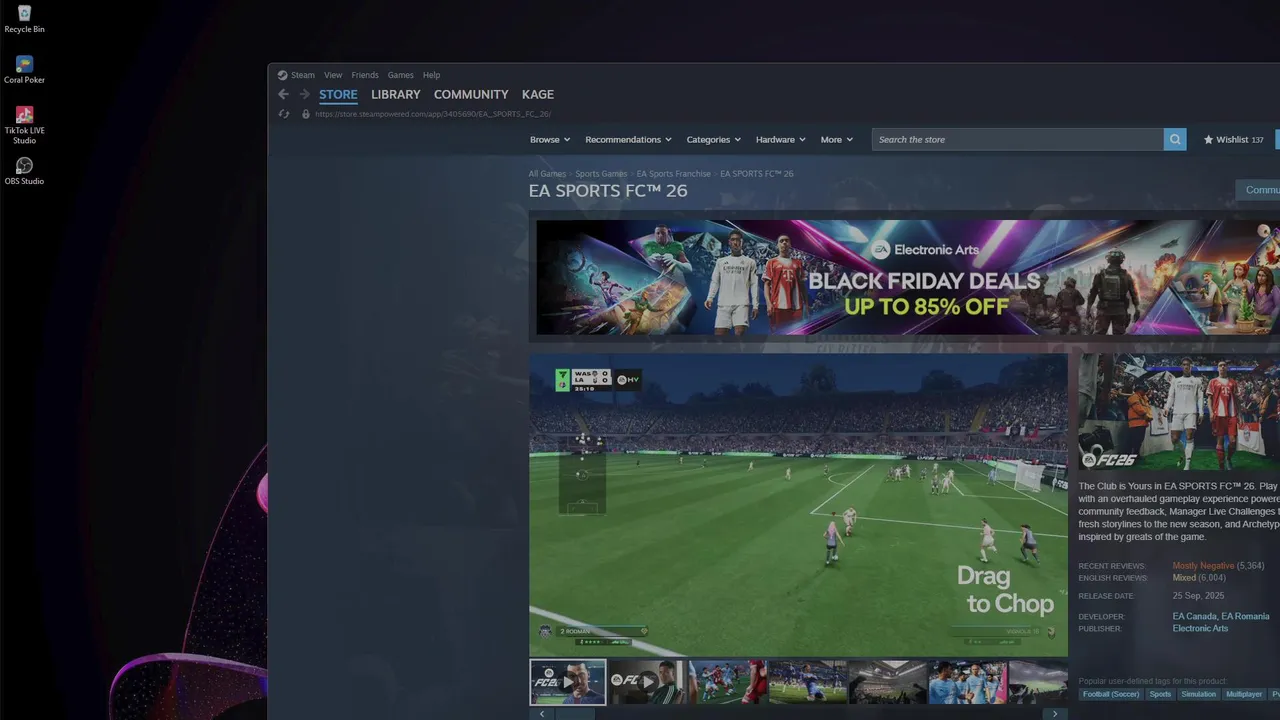The height and width of the screenshot is (720, 1280).
Task: Open the Mixed English reviews link
Action: tap(1184, 578)
